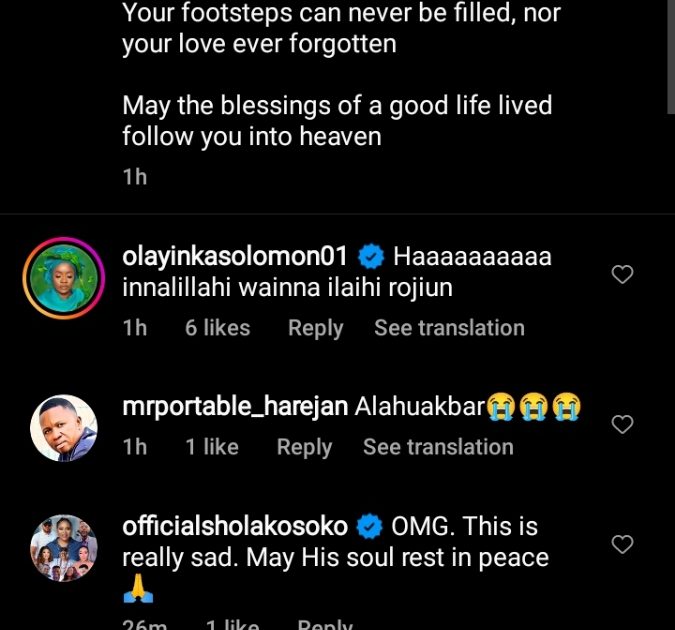Like olayinkasolomon01's comment with the heart

(x=622, y=274)
